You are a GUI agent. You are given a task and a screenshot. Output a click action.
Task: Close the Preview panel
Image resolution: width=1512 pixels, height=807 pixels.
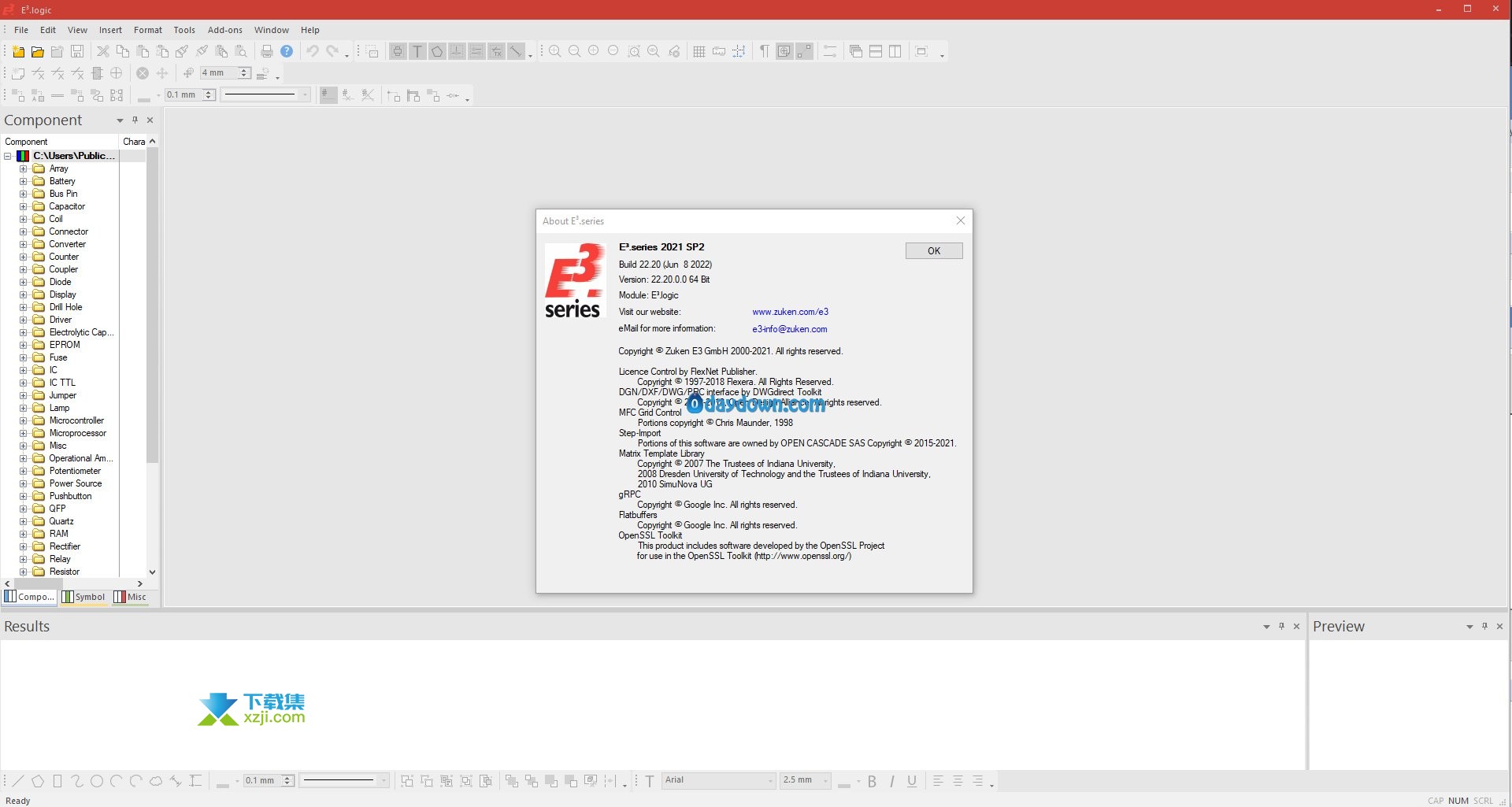click(x=1499, y=627)
